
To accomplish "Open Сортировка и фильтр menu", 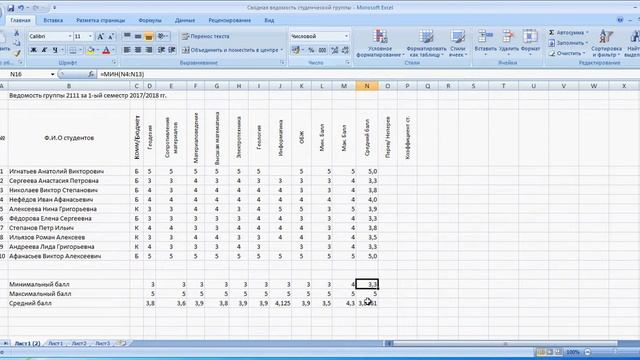I will pyautogui.click(x=606, y=43).
